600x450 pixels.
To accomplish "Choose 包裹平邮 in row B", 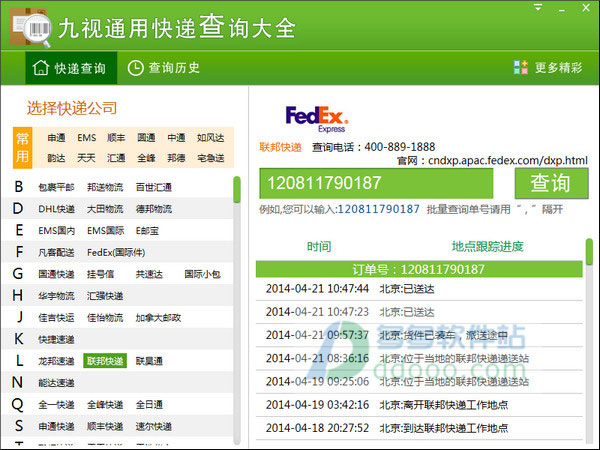I will click(56, 187).
